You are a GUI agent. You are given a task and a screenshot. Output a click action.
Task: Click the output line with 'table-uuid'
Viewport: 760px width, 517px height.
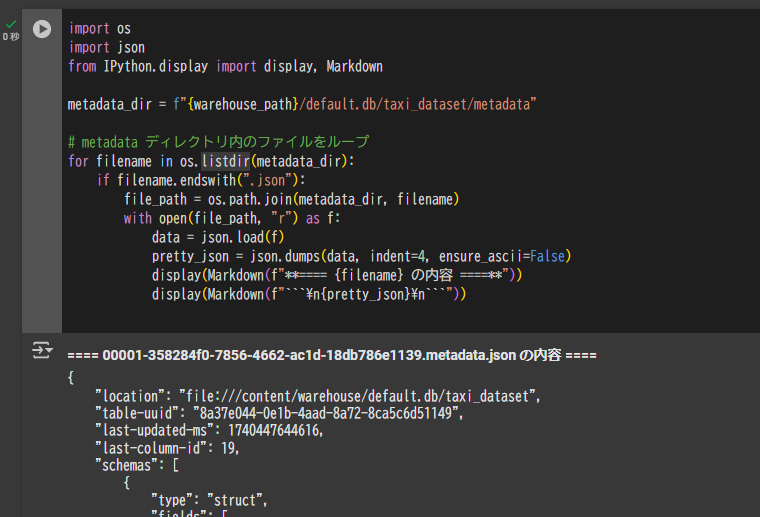pyautogui.click(x=279, y=413)
